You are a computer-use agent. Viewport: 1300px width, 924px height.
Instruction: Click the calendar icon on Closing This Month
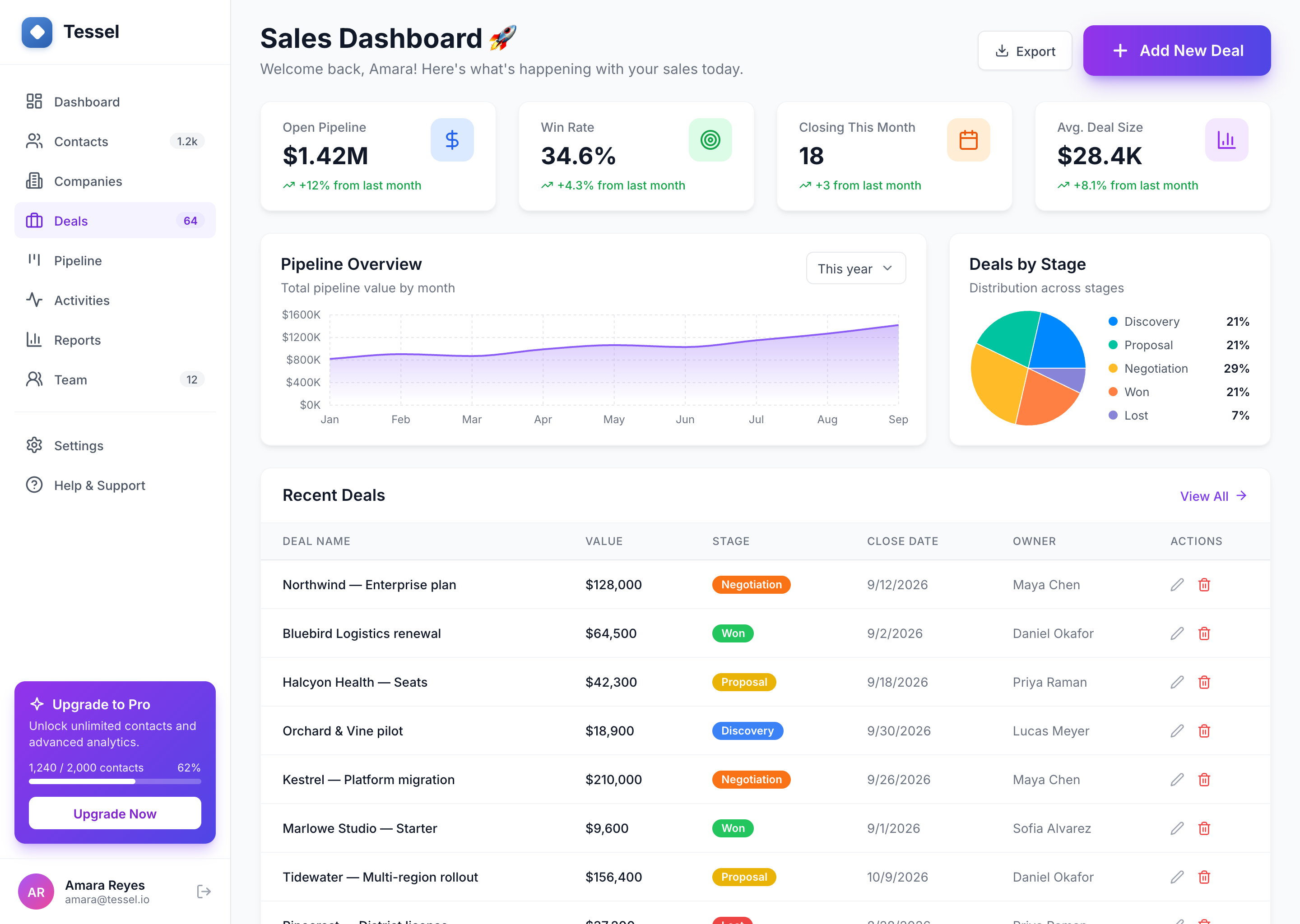[x=968, y=140]
